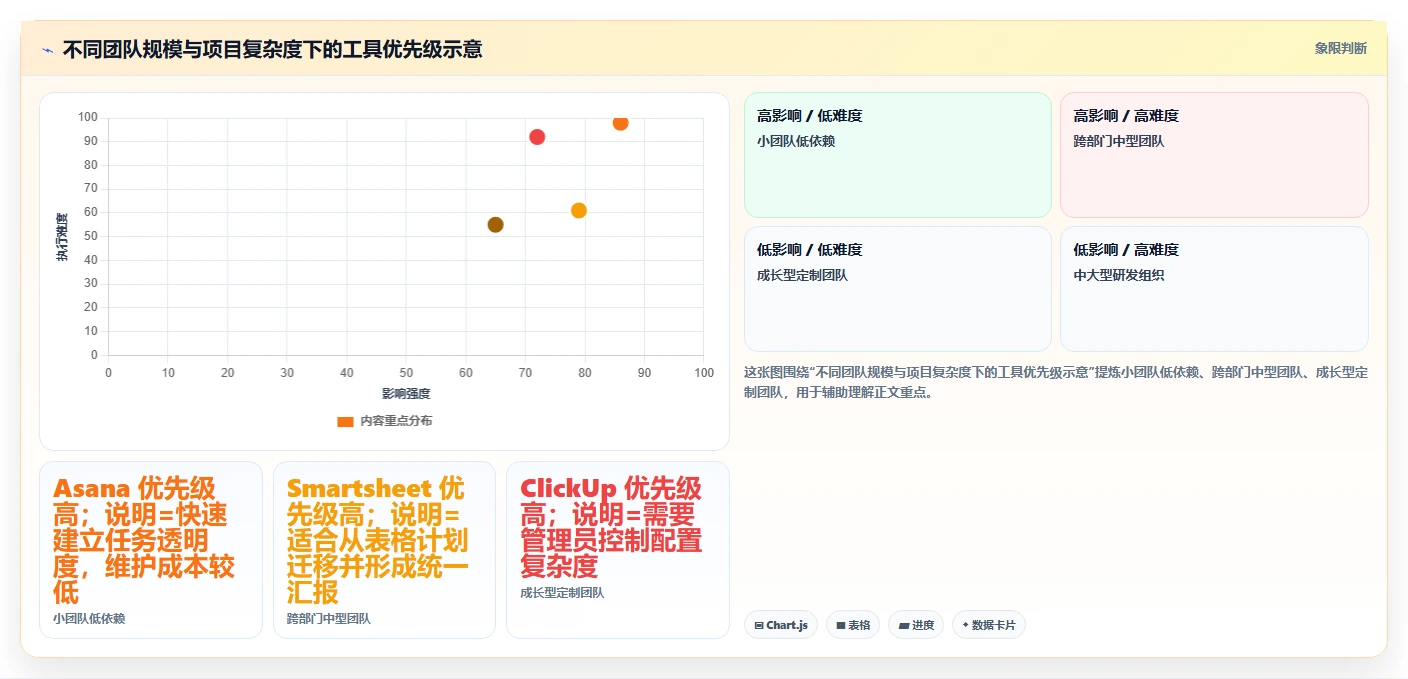This screenshot has height=679, width=1408.
Task: Select the Smartsheet 优先级高 card
Action: click(x=384, y=550)
